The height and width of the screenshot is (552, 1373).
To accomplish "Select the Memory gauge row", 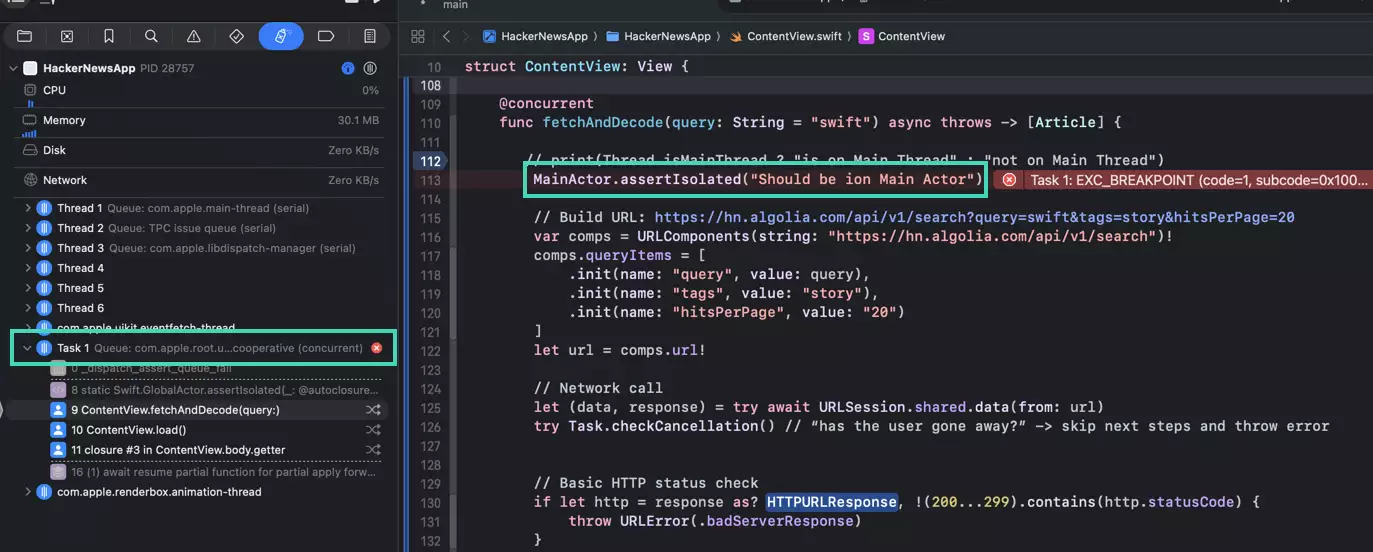I will click(x=200, y=120).
